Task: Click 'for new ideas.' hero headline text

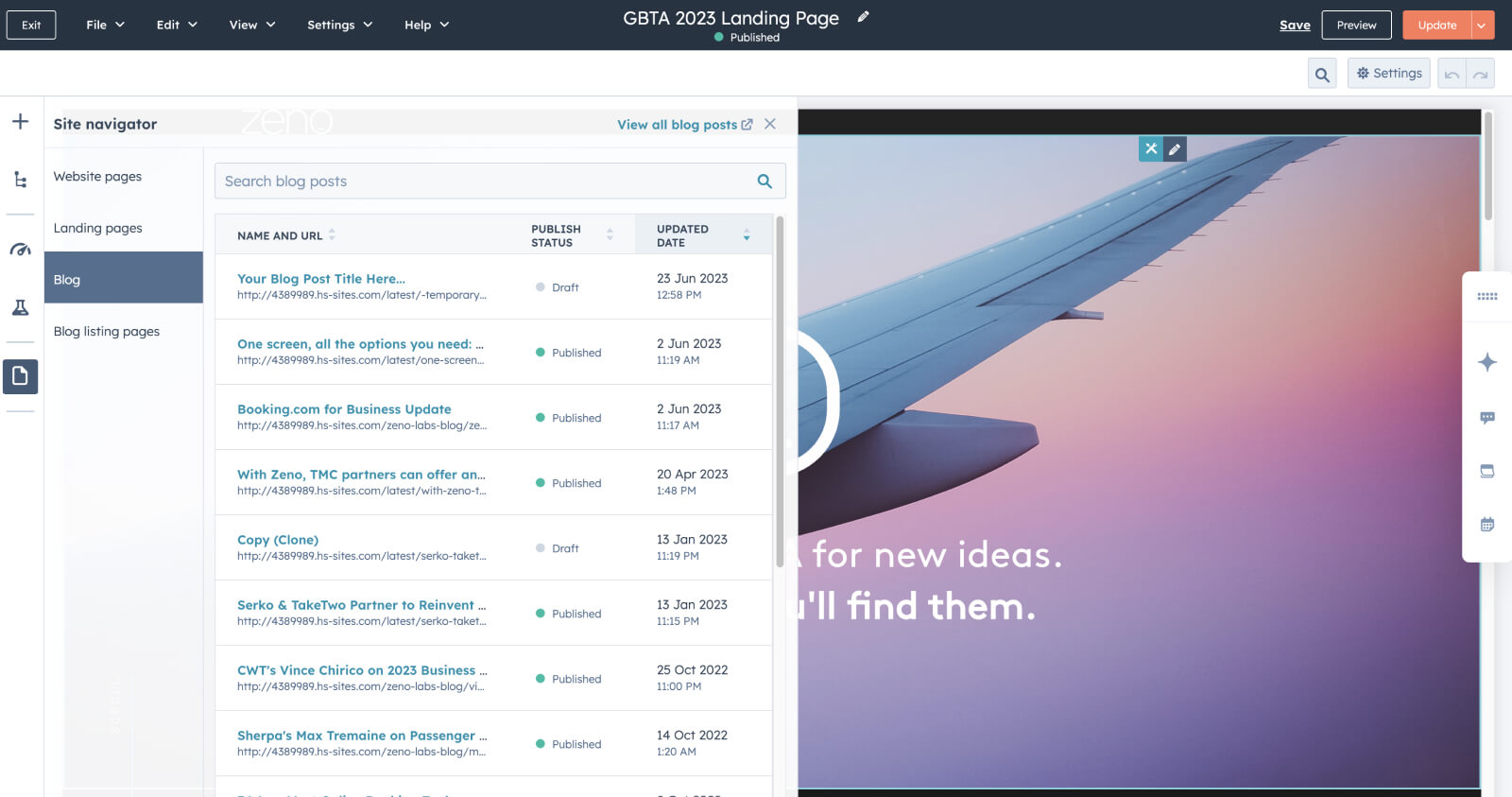Action: pos(937,555)
